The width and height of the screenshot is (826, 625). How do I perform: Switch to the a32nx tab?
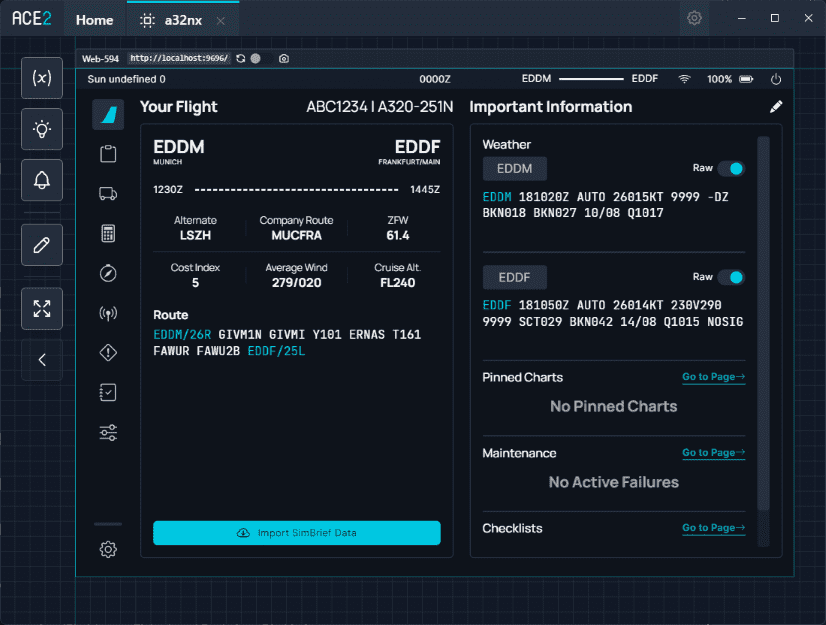tap(183, 20)
